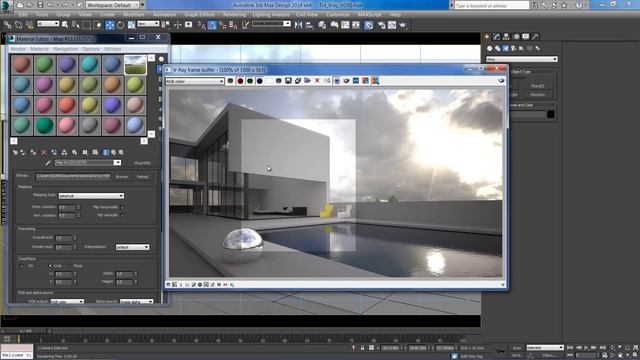Click the Go to Parent icon
Screen dimensions: 640x360
[x=113, y=152]
